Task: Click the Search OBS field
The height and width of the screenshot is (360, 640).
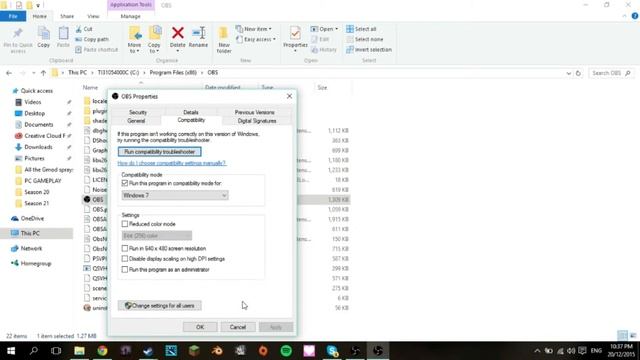Action: click(611, 73)
